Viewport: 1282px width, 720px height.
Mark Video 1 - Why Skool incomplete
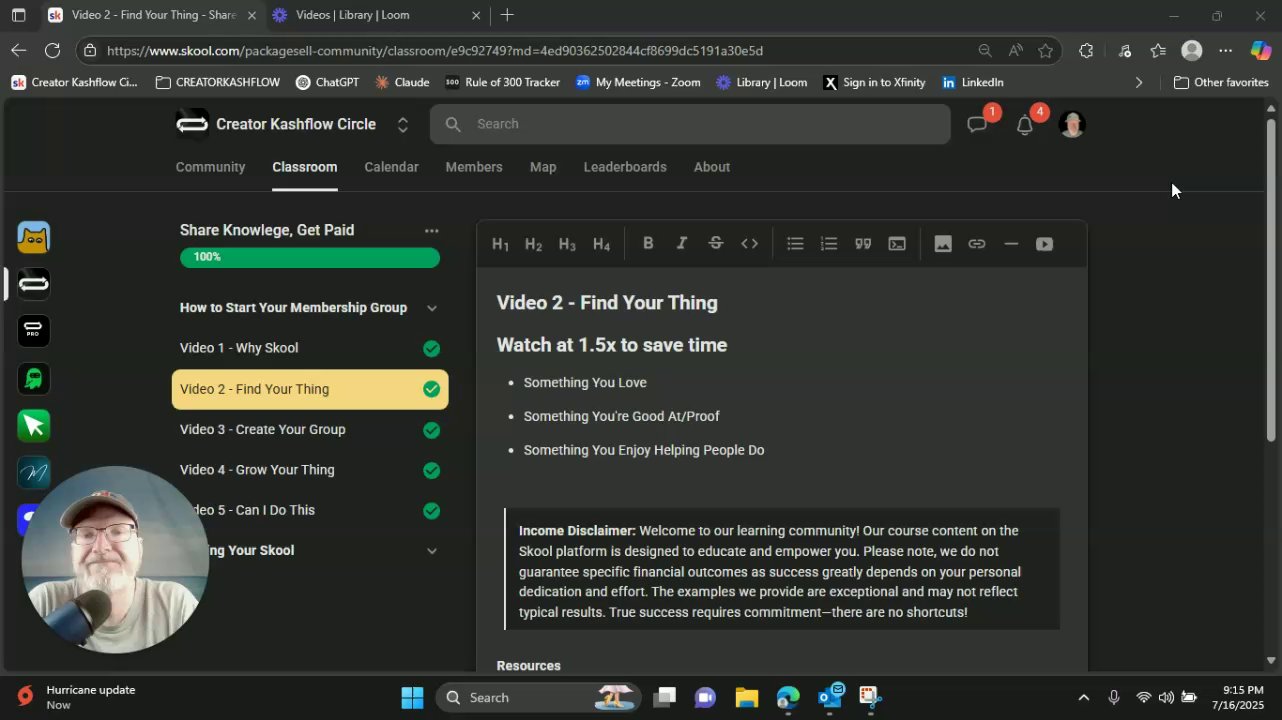[431, 348]
